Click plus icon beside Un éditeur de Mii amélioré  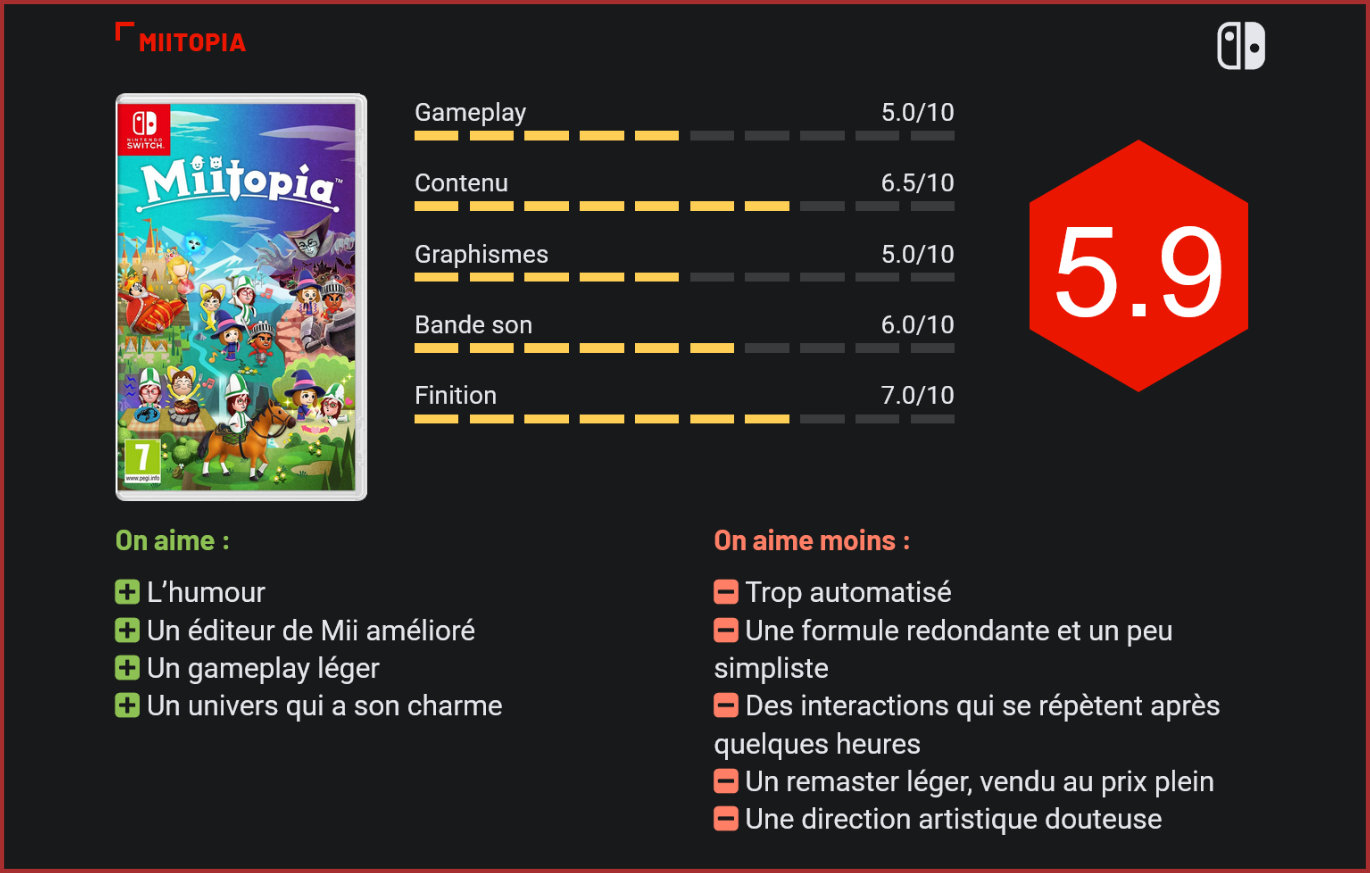point(127,630)
